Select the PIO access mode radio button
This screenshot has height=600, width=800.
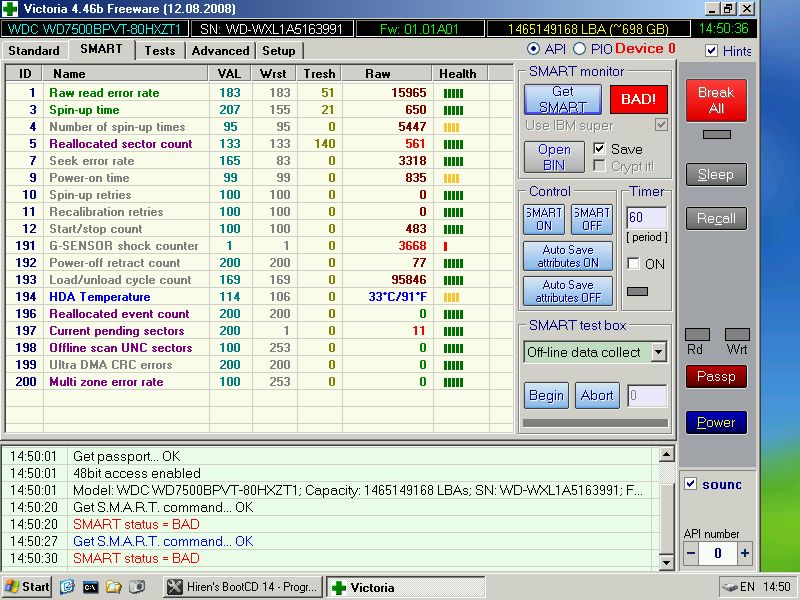coord(579,49)
